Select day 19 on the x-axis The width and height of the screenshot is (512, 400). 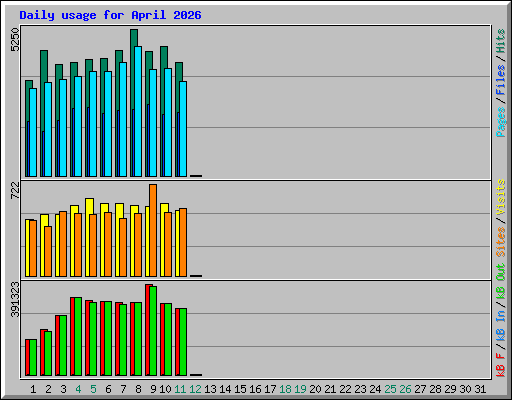pyautogui.click(x=300, y=389)
